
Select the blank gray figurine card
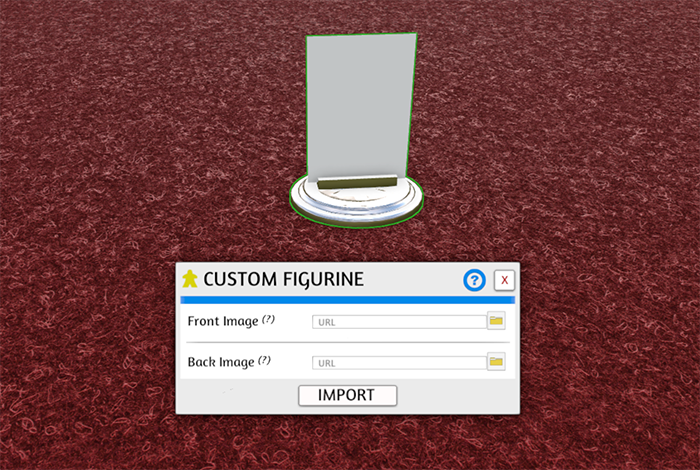[361, 107]
